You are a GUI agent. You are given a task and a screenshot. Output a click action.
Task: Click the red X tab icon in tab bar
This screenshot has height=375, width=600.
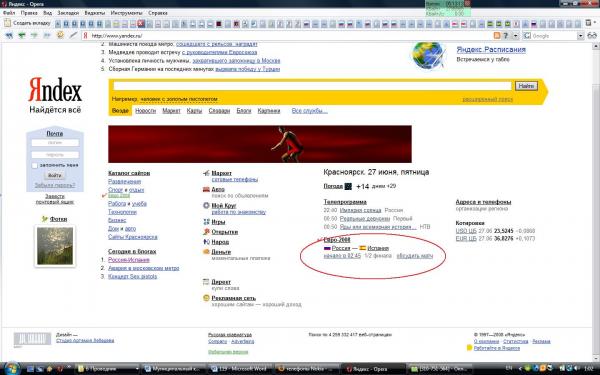[x=141, y=24]
